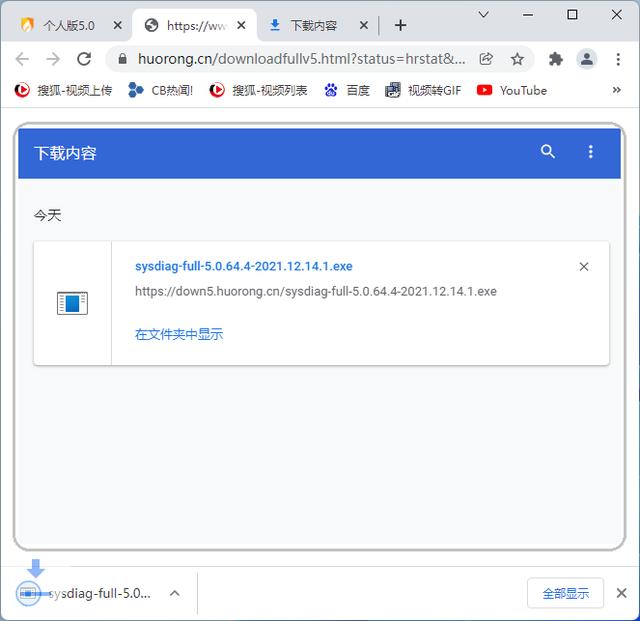Open the tab search dropdown arrow
The width and height of the screenshot is (640, 621).
(483, 15)
